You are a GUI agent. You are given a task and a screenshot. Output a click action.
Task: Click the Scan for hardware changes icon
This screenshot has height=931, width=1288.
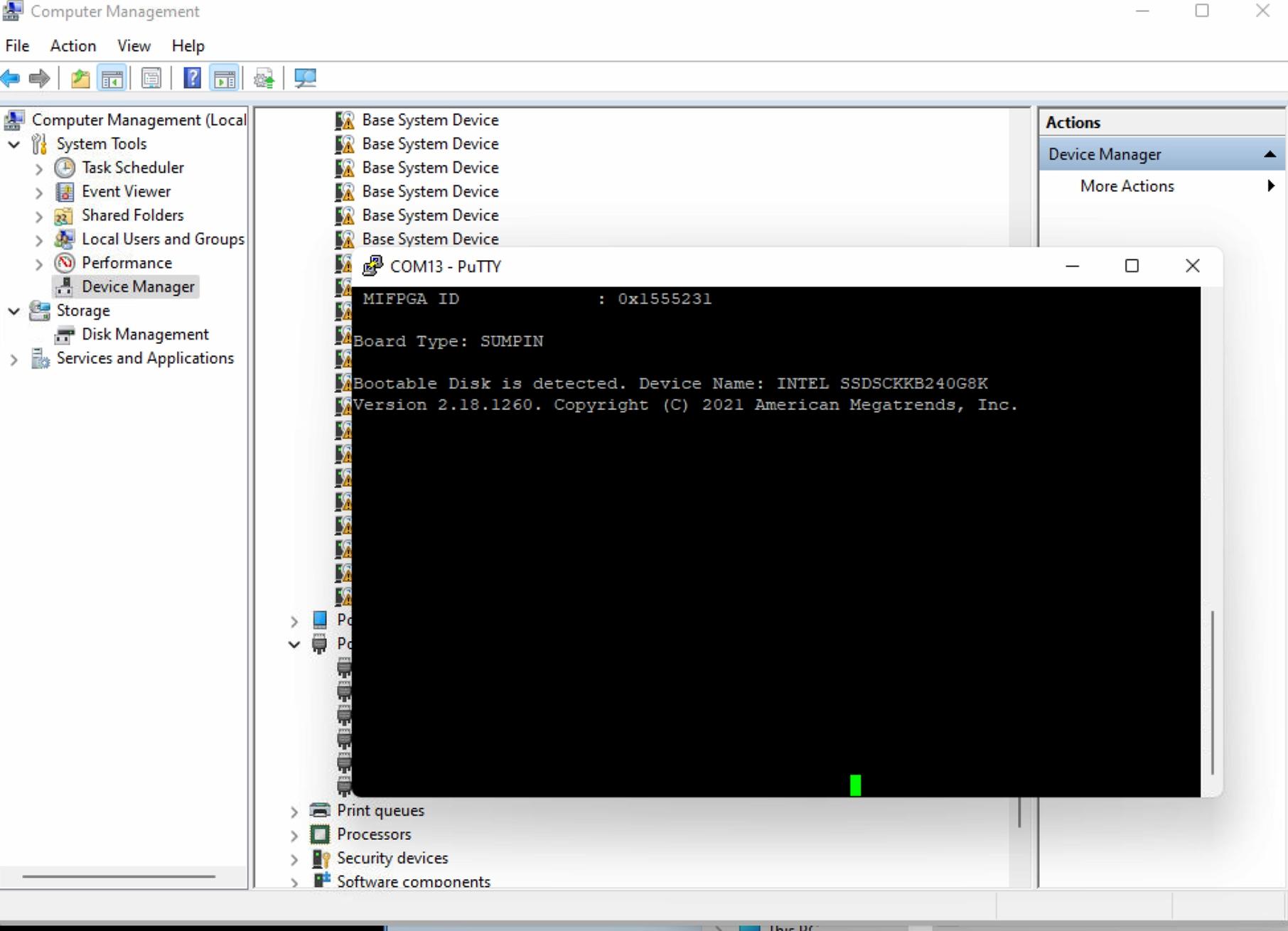(x=306, y=78)
